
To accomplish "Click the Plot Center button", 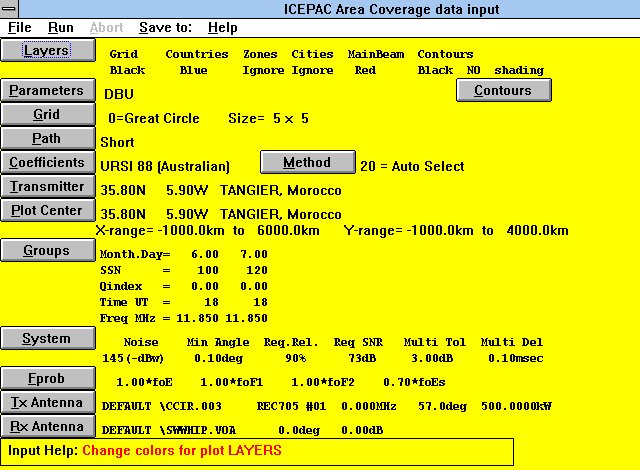I will pos(47,211).
